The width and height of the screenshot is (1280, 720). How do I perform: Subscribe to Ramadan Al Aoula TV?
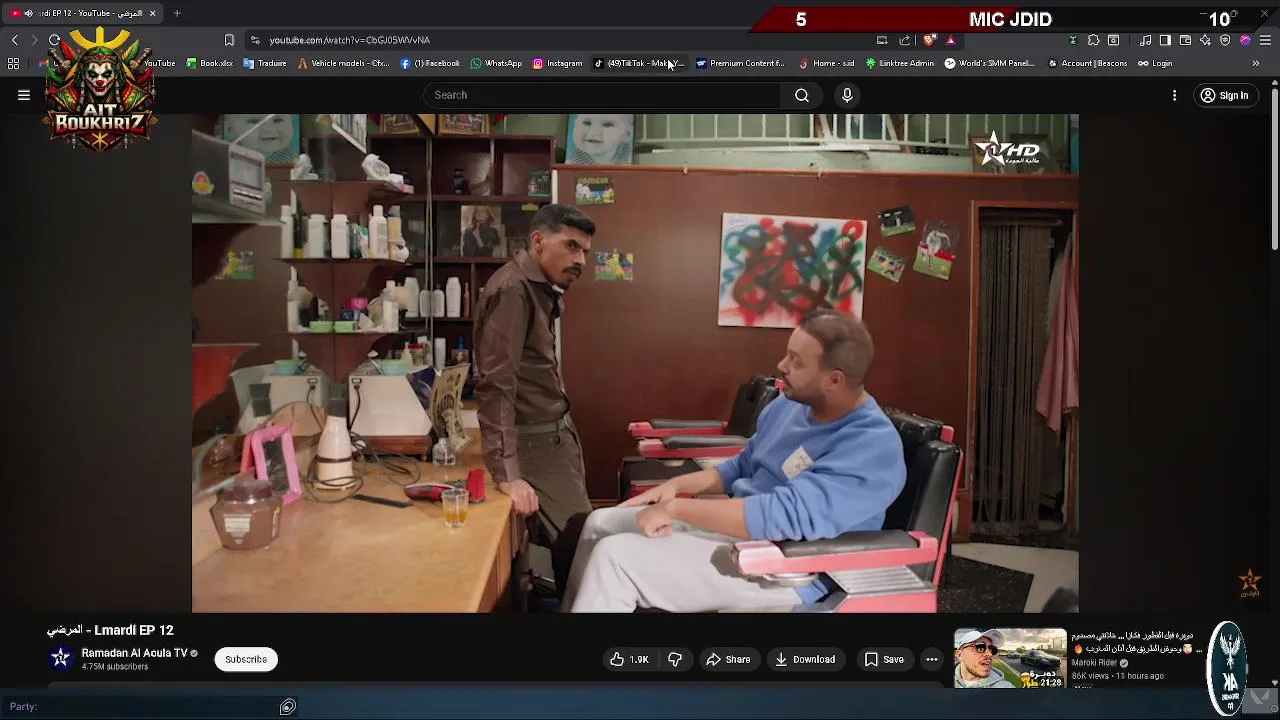pyautogui.click(x=246, y=659)
